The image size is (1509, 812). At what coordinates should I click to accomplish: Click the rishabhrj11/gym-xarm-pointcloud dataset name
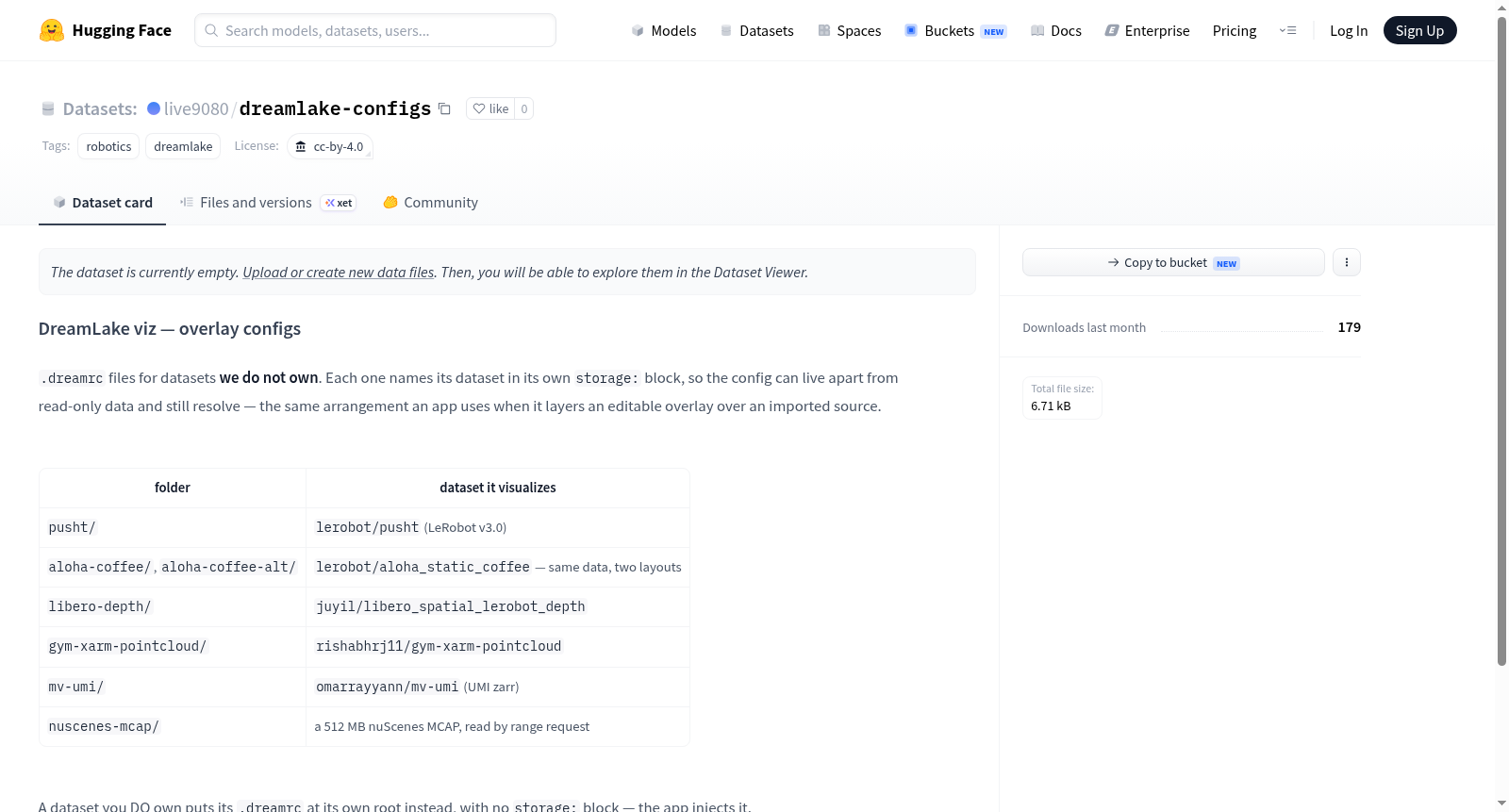click(x=439, y=646)
